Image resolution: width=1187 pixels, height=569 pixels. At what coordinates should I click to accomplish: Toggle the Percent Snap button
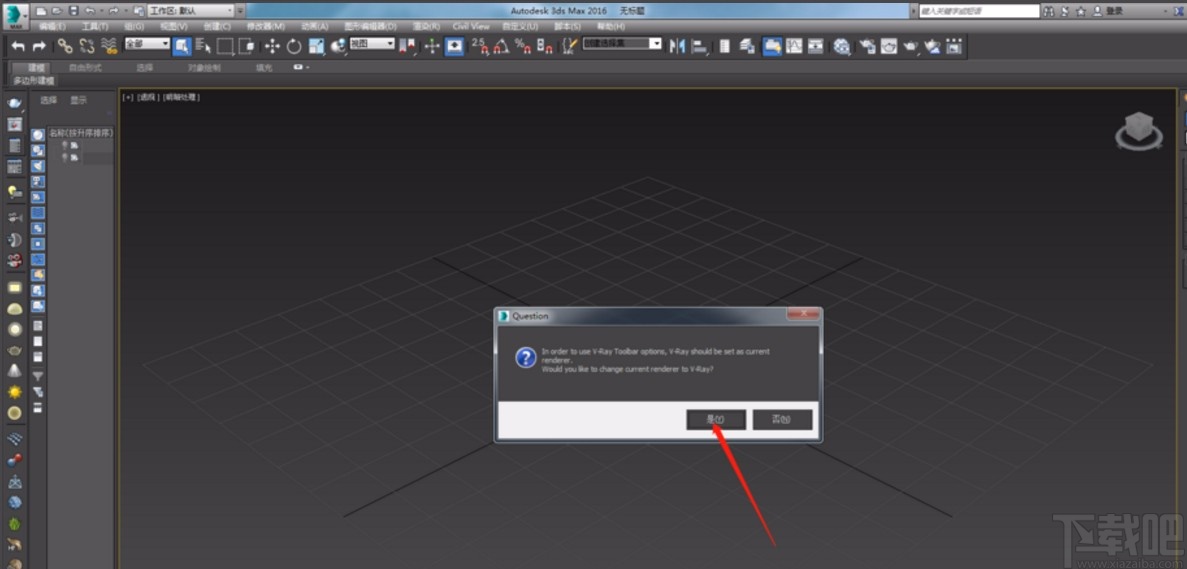pyautogui.click(x=523, y=46)
